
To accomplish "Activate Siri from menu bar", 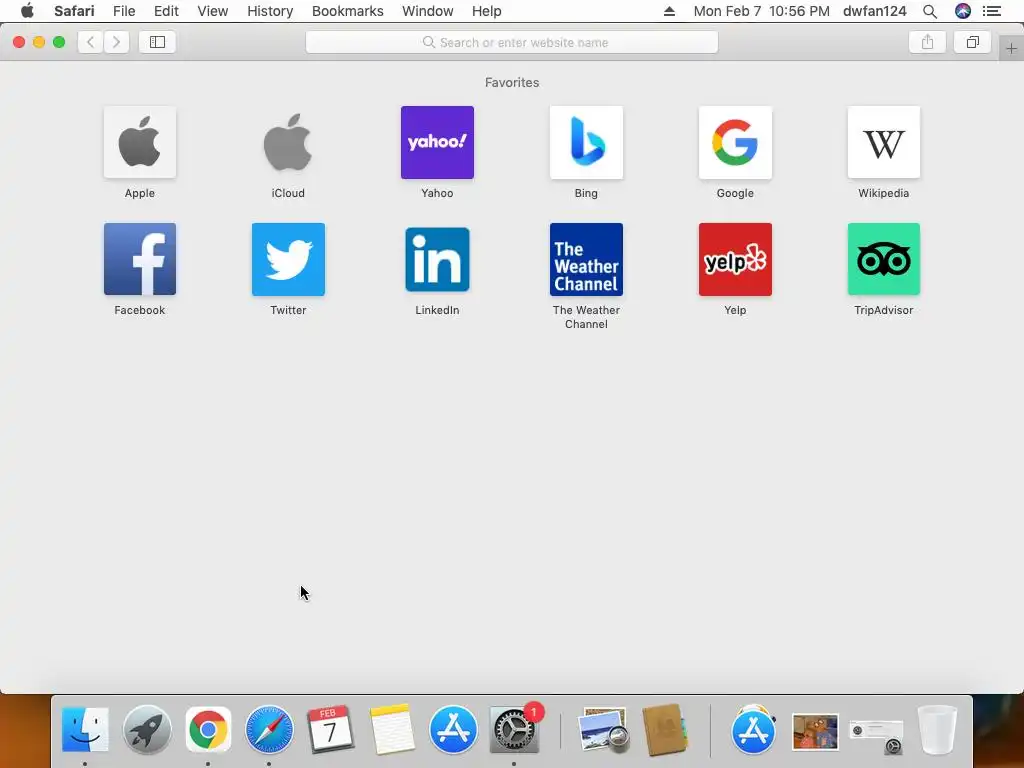I will tap(963, 11).
